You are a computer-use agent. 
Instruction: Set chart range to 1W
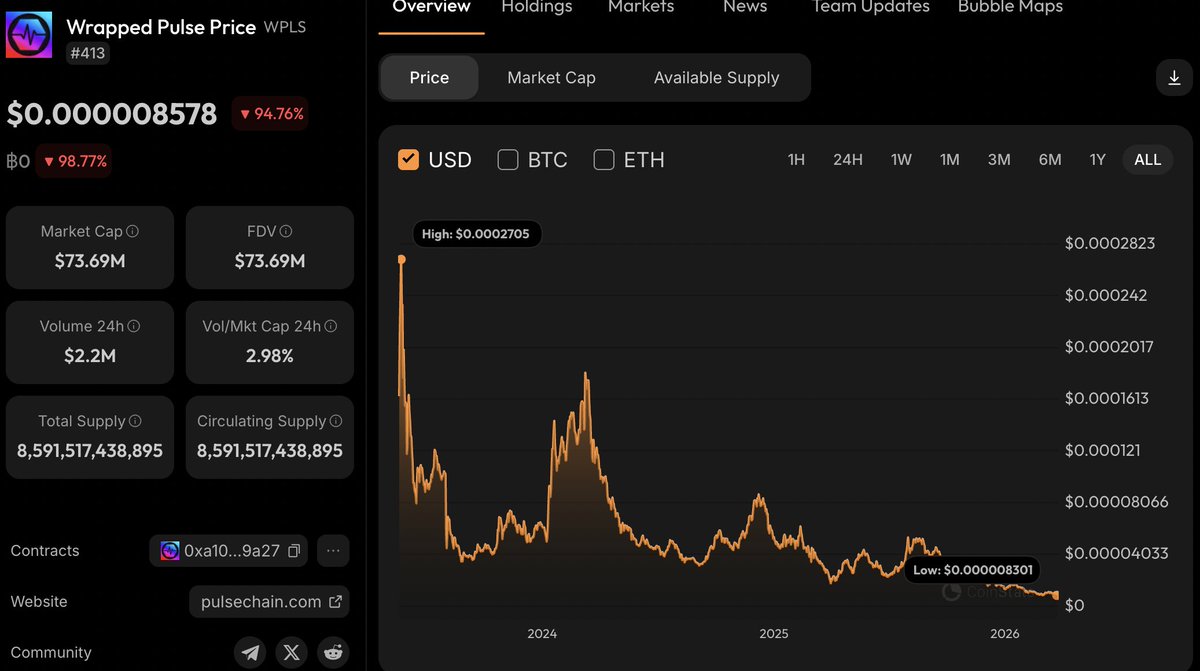coord(901,160)
